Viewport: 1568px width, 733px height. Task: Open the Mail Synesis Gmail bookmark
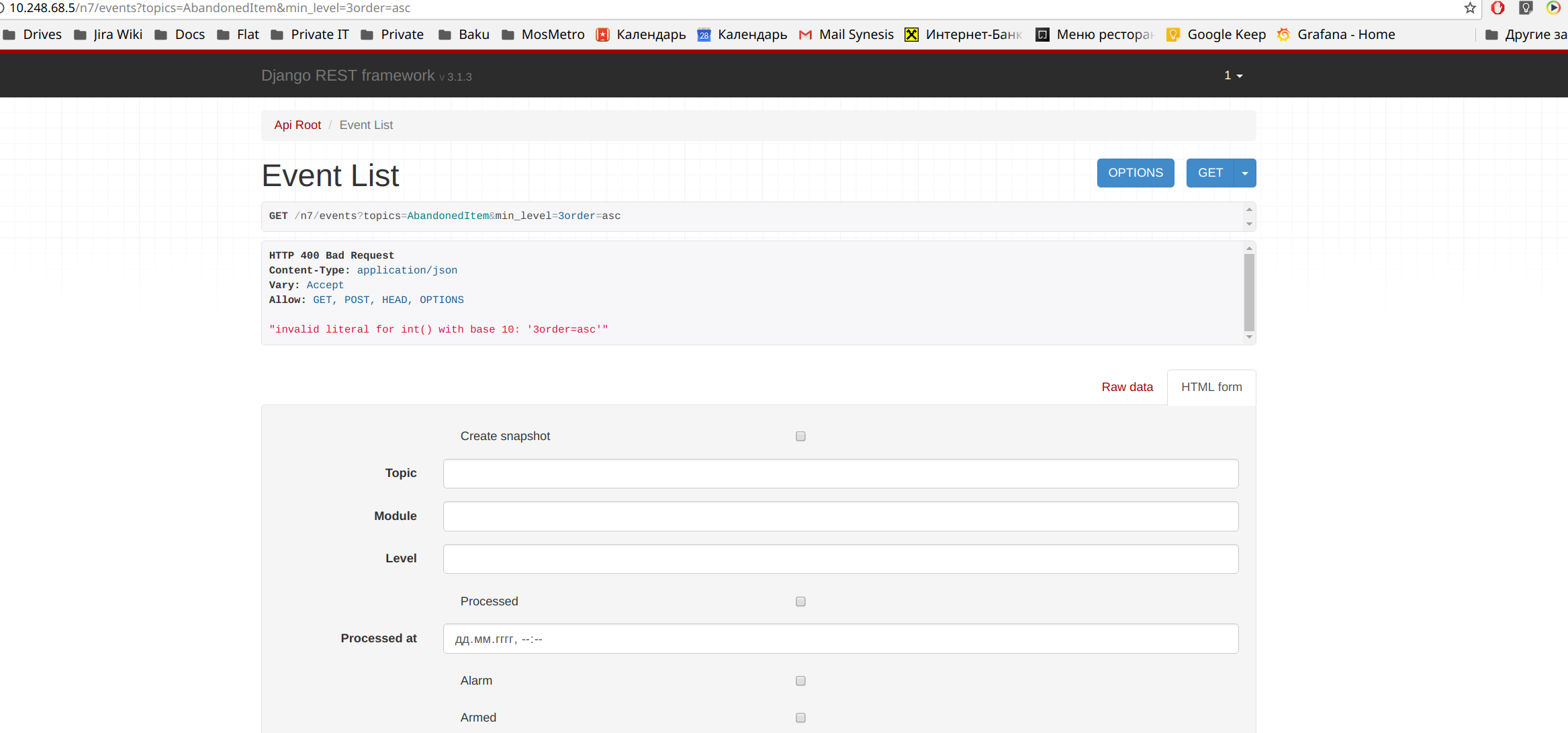click(846, 34)
